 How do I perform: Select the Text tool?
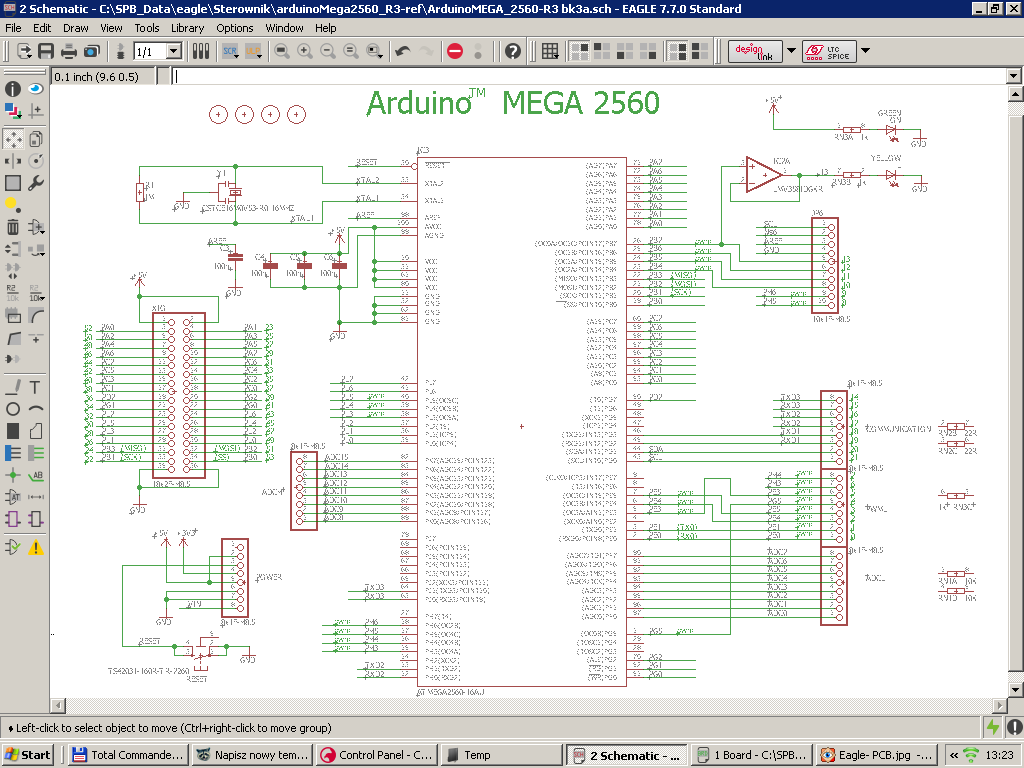pyautogui.click(x=35, y=387)
